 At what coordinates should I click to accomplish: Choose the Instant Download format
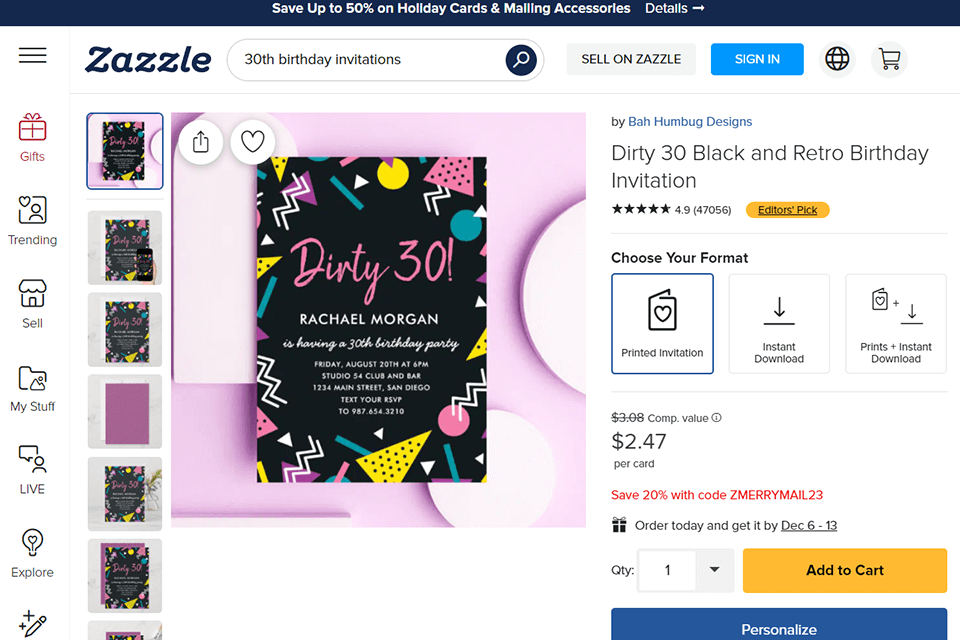(x=779, y=323)
